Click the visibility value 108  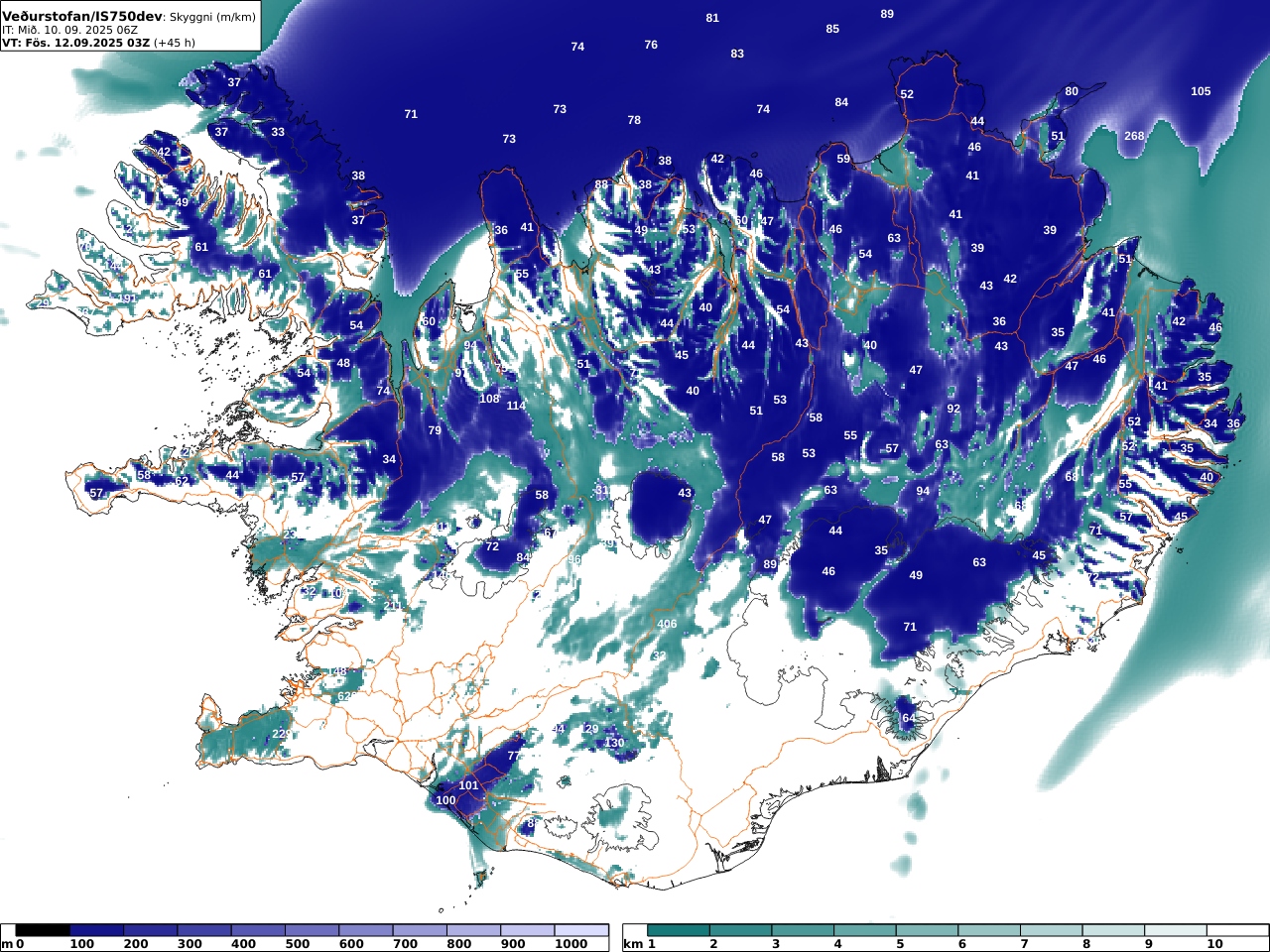489,399
